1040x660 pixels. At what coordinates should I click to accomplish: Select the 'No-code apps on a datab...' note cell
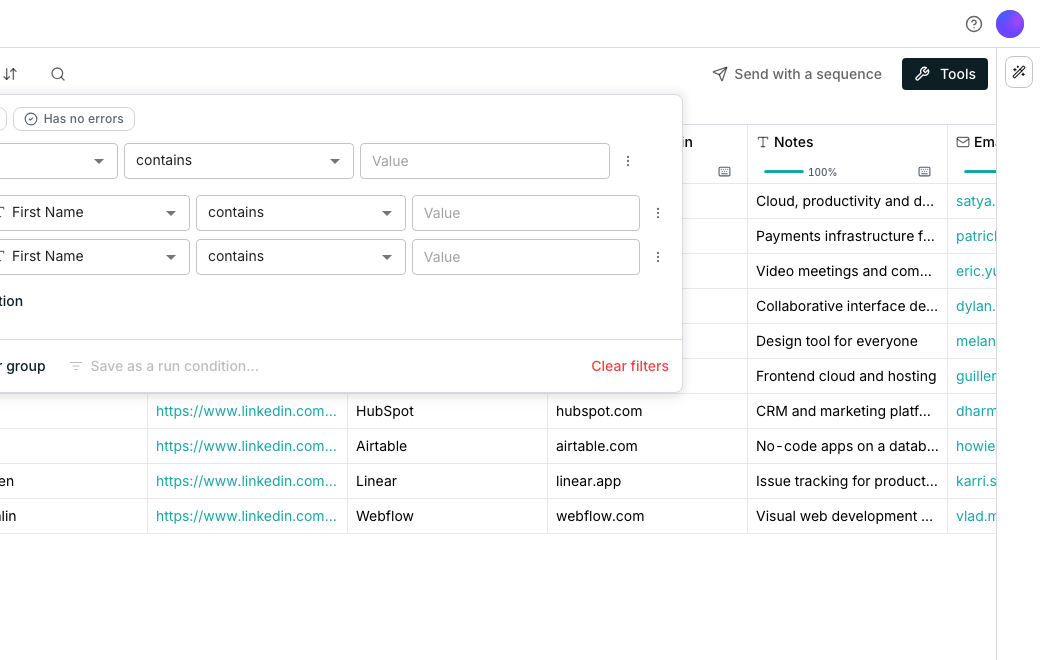pyautogui.click(x=847, y=446)
